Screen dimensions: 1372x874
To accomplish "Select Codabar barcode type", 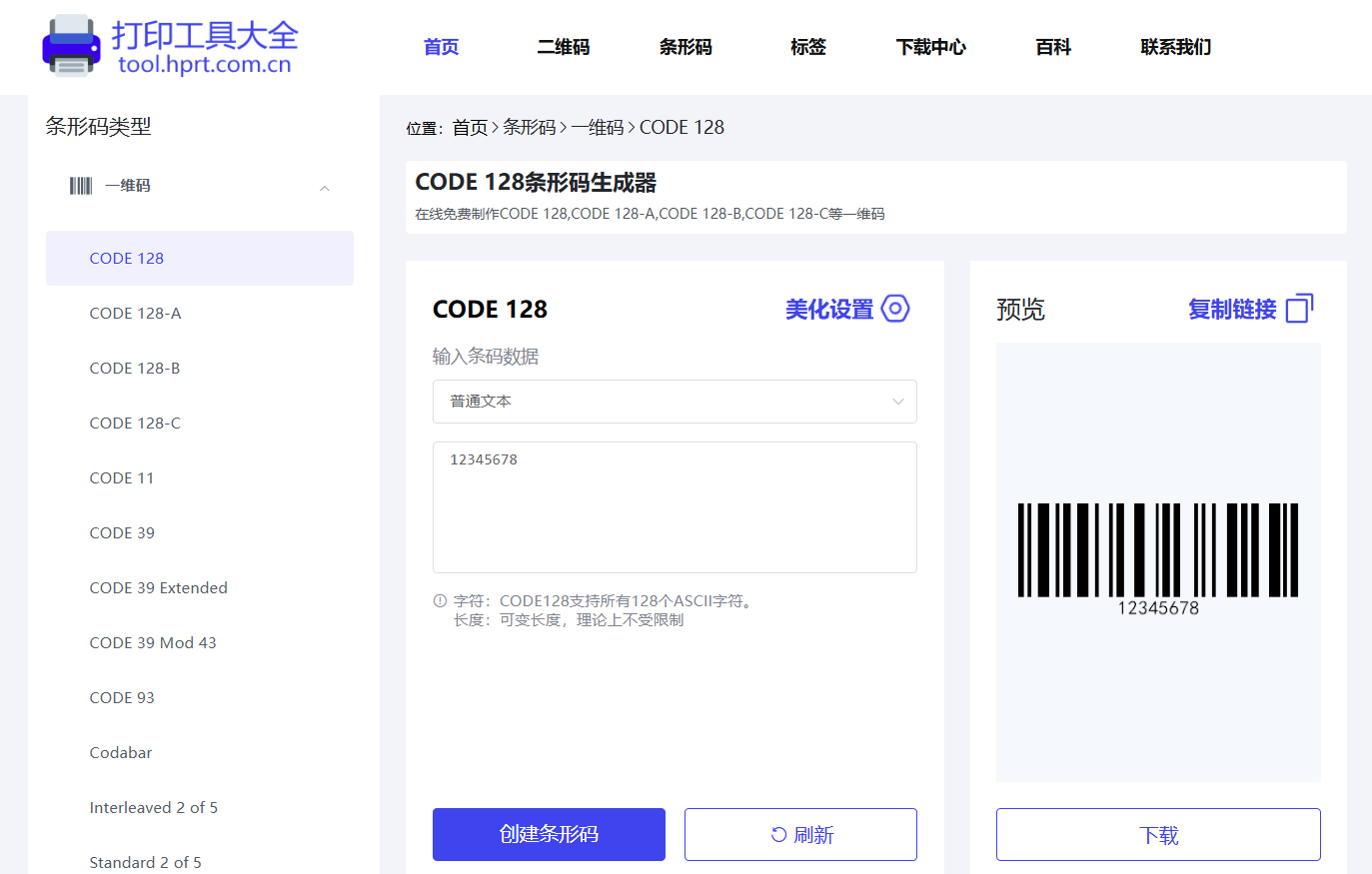I will pos(200,752).
